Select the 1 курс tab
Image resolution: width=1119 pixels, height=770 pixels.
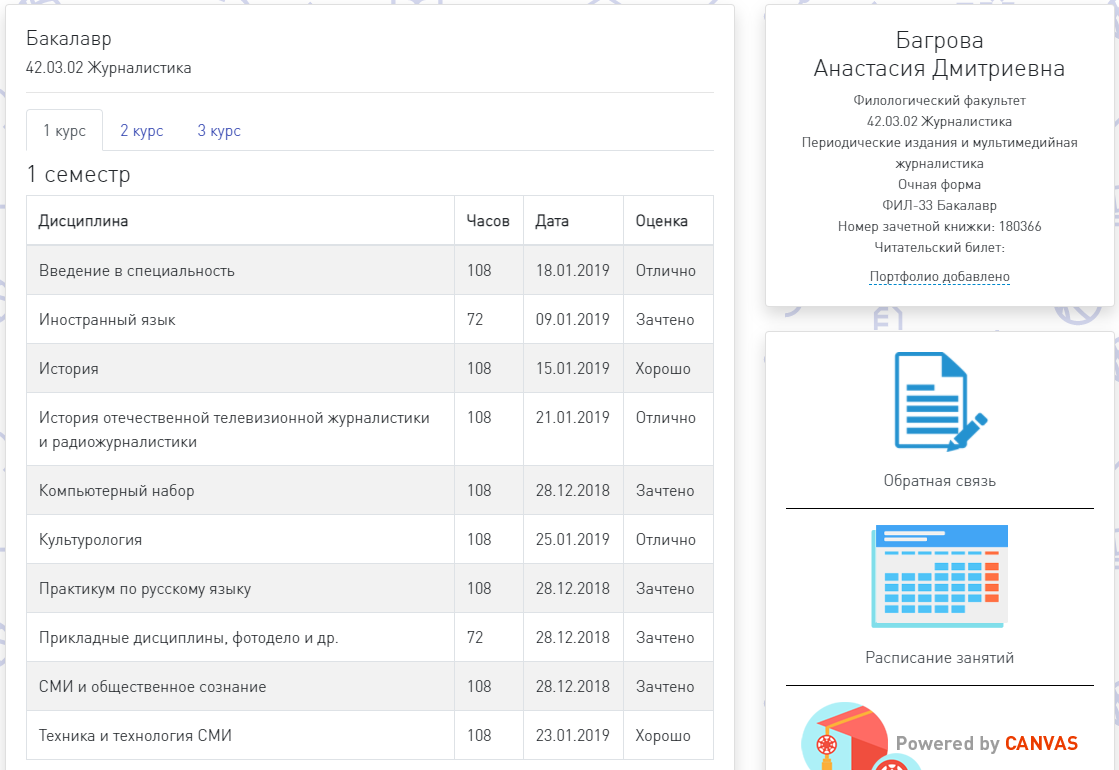pyautogui.click(x=64, y=131)
